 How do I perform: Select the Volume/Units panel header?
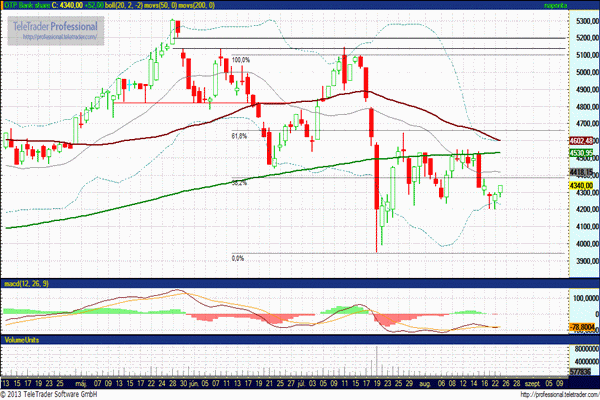(x=24, y=340)
